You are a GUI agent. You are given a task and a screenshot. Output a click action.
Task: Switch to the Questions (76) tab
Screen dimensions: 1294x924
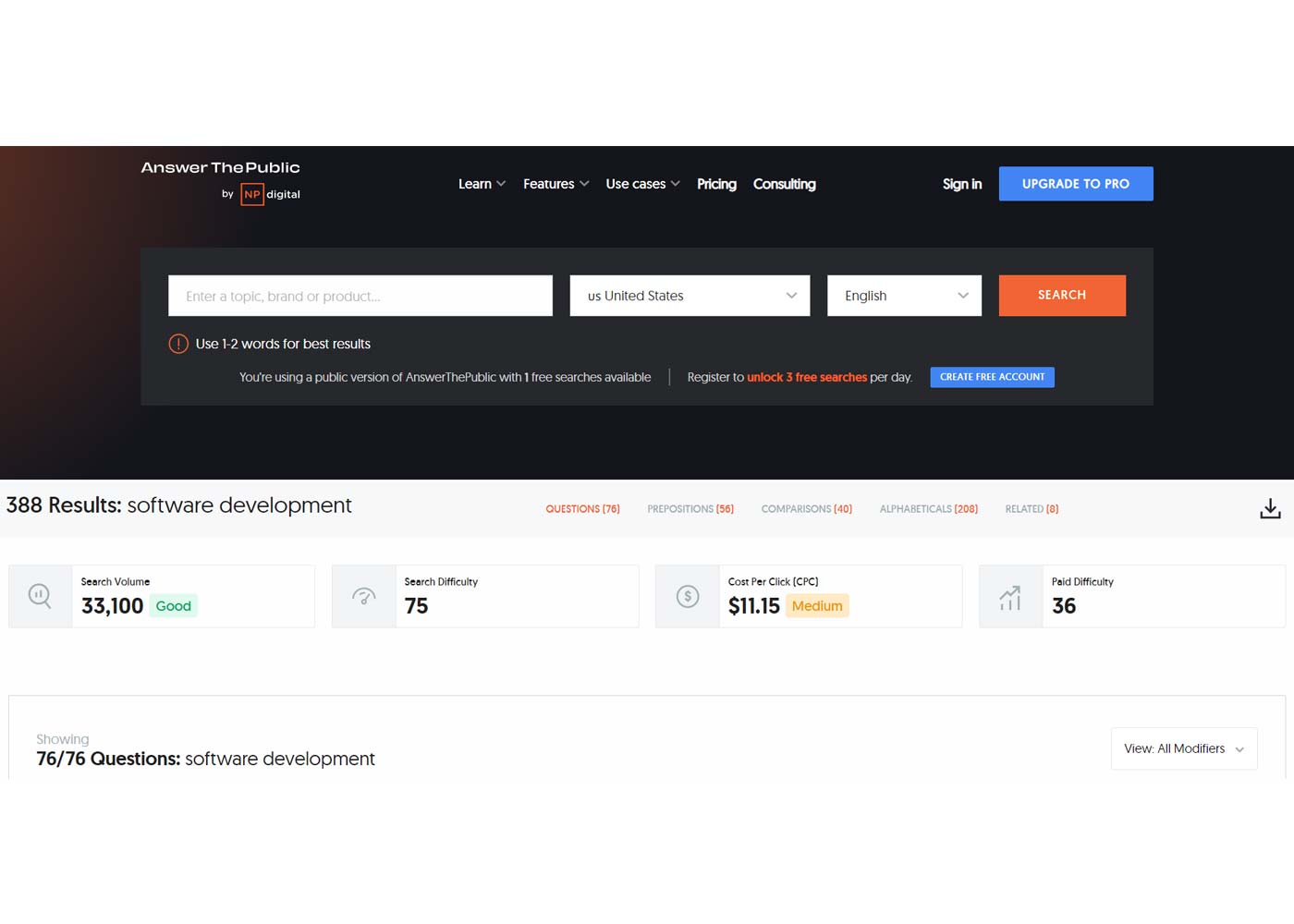(x=582, y=509)
